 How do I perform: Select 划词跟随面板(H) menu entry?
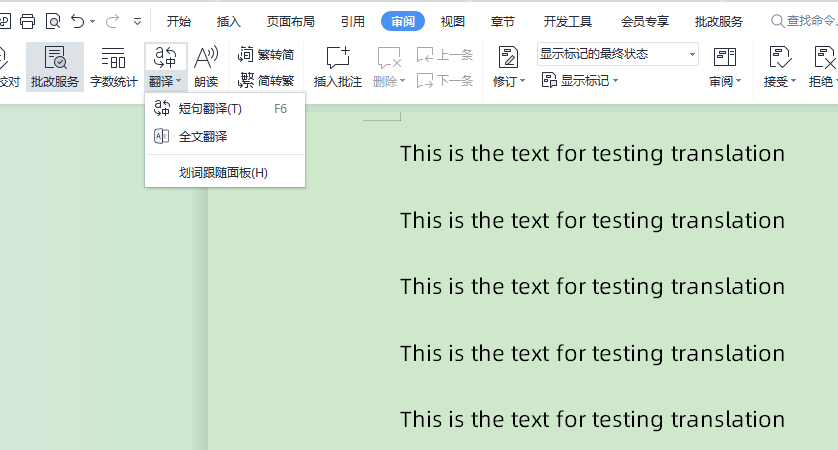tap(225, 173)
